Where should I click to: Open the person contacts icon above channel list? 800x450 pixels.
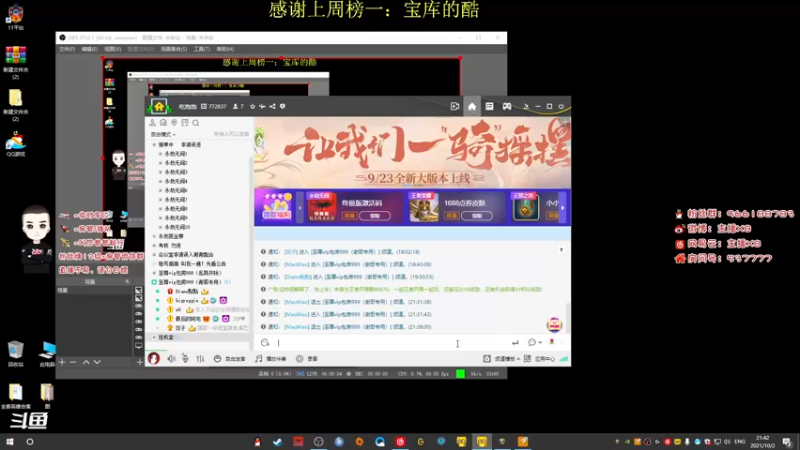coord(152,123)
